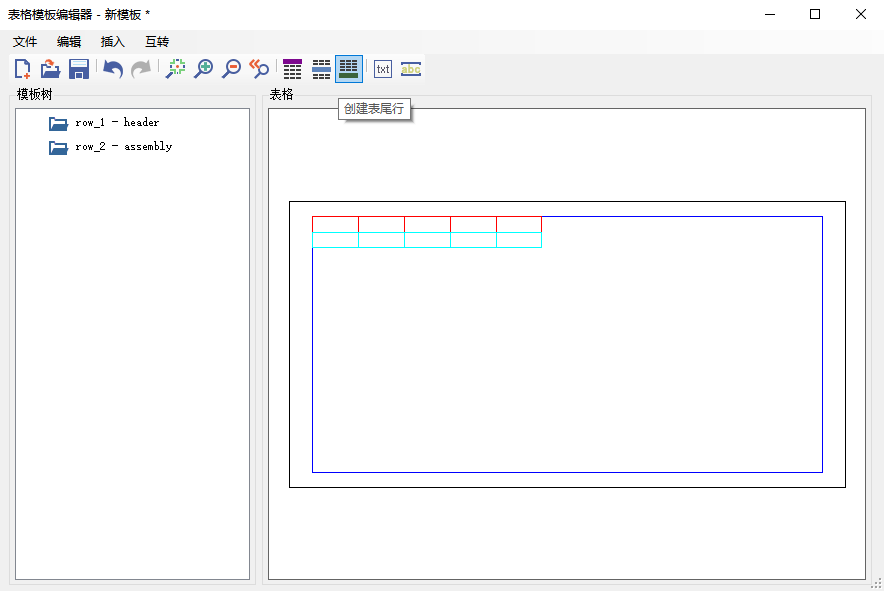884x591 pixels.
Task: Click last red header cell in table
Action: [519, 224]
